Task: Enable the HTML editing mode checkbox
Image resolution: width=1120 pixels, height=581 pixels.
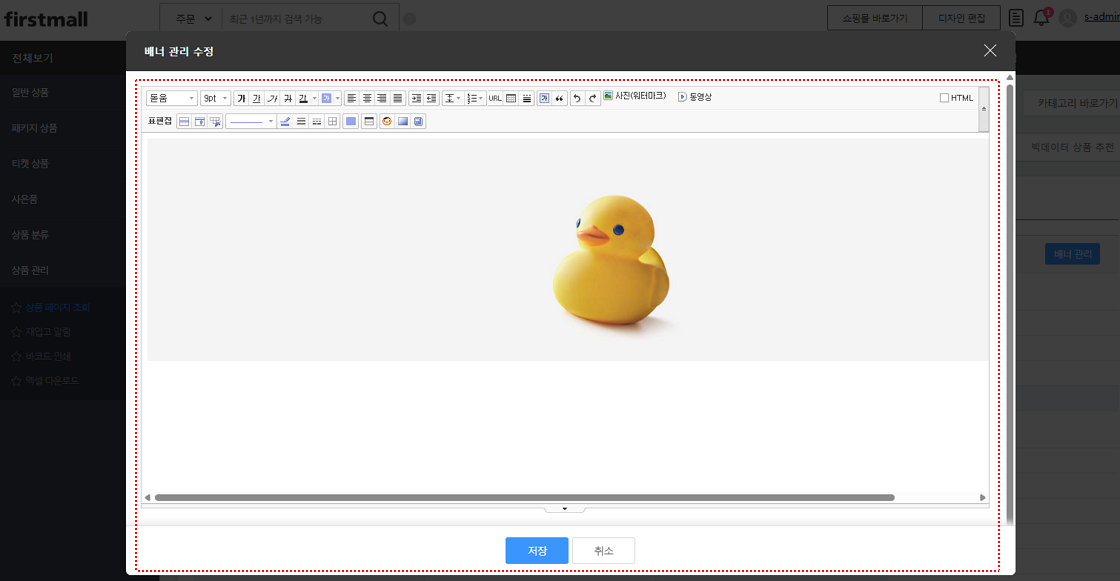Action: (944, 98)
